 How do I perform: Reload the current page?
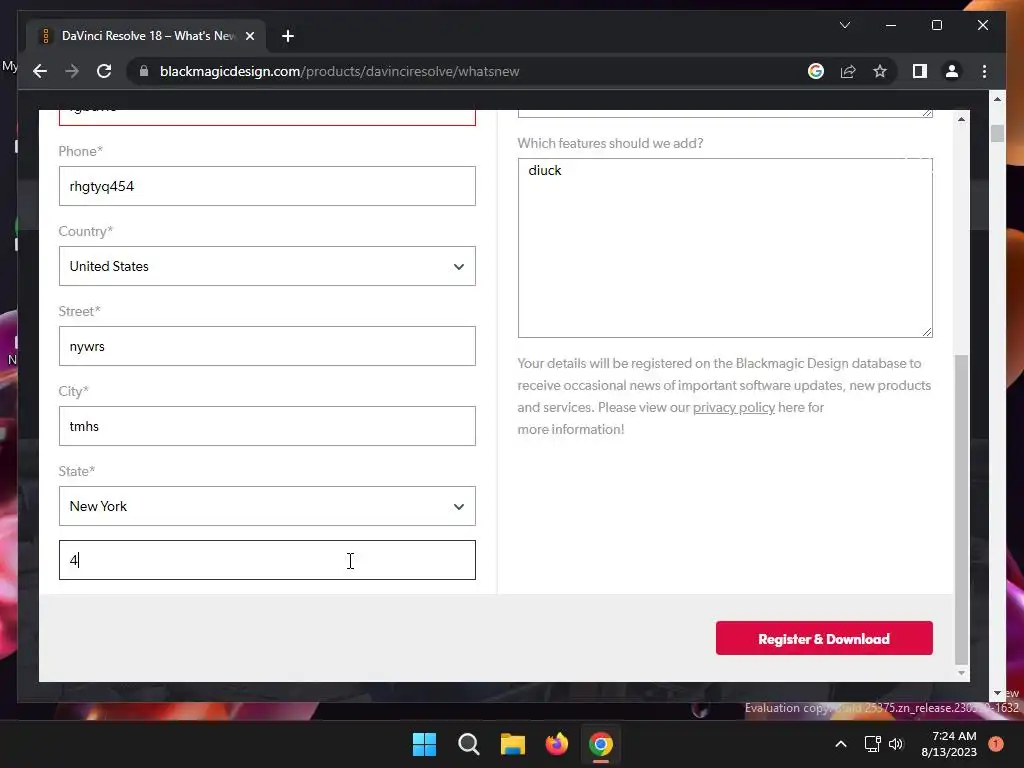click(x=104, y=71)
